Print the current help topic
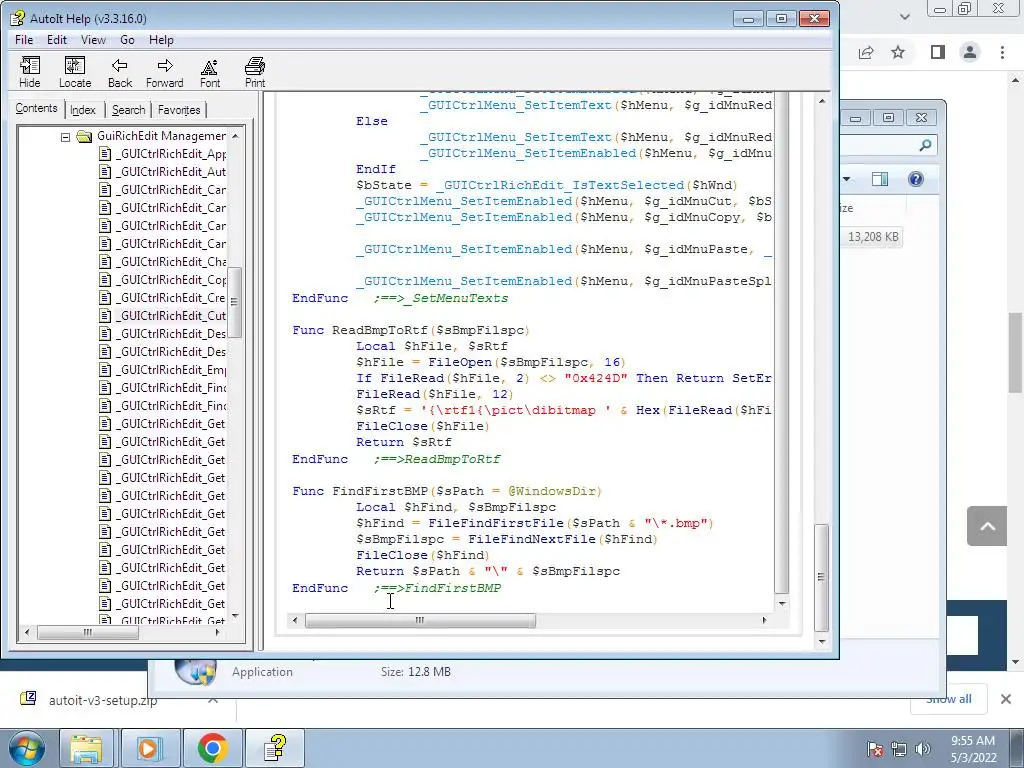Screen dimensions: 1024x768 click(x=255, y=72)
